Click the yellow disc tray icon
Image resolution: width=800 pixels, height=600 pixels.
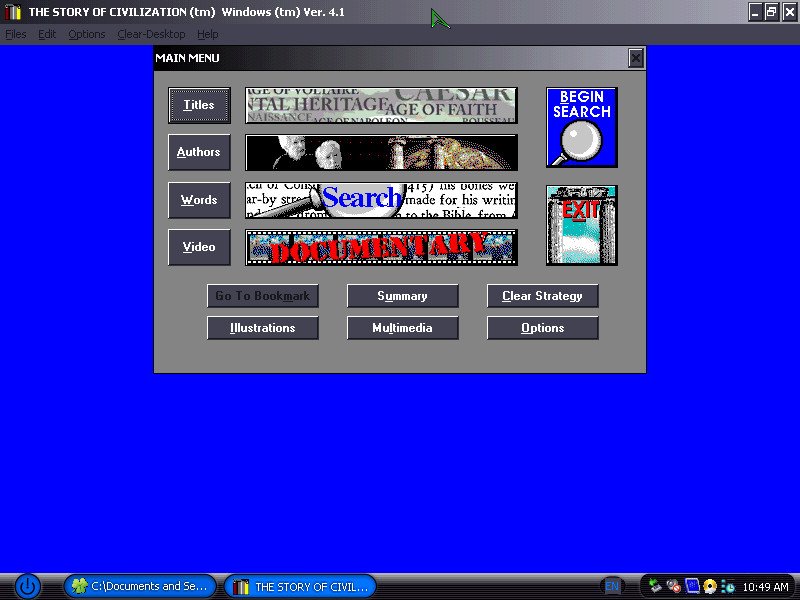(x=710, y=587)
